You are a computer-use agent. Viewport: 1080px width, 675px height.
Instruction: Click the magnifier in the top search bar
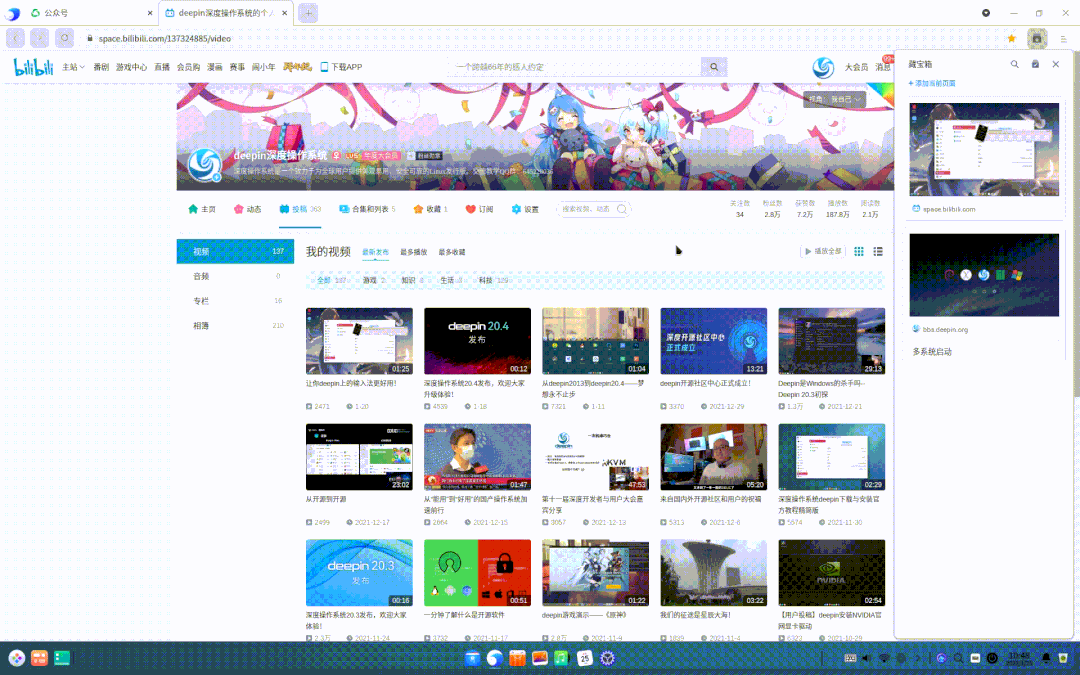(x=713, y=66)
